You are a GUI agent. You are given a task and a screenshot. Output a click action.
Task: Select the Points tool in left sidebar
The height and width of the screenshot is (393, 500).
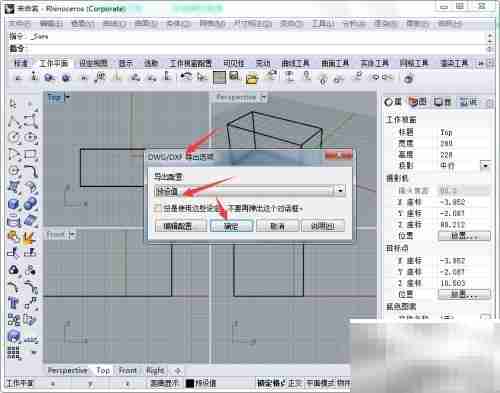[30, 104]
